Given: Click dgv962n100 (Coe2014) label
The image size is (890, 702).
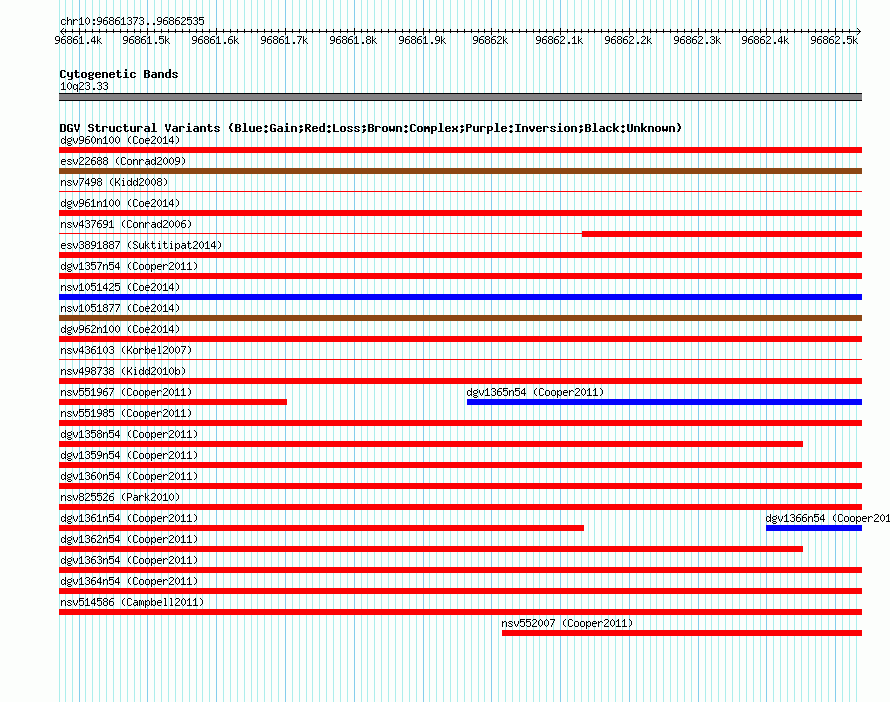Looking at the screenshot, I should [x=120, y=329].
